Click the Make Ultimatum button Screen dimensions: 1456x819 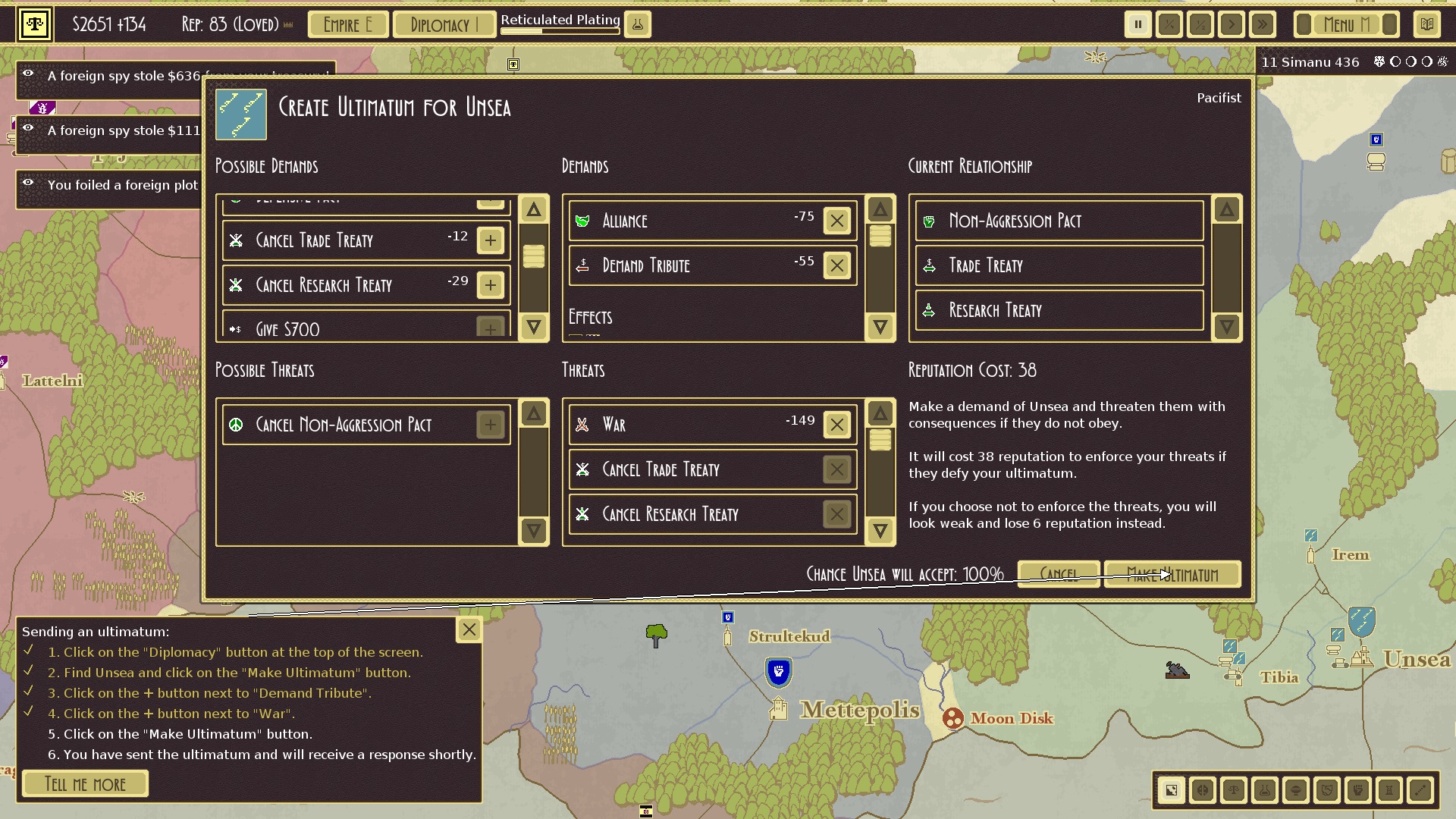coord(1172,574)
